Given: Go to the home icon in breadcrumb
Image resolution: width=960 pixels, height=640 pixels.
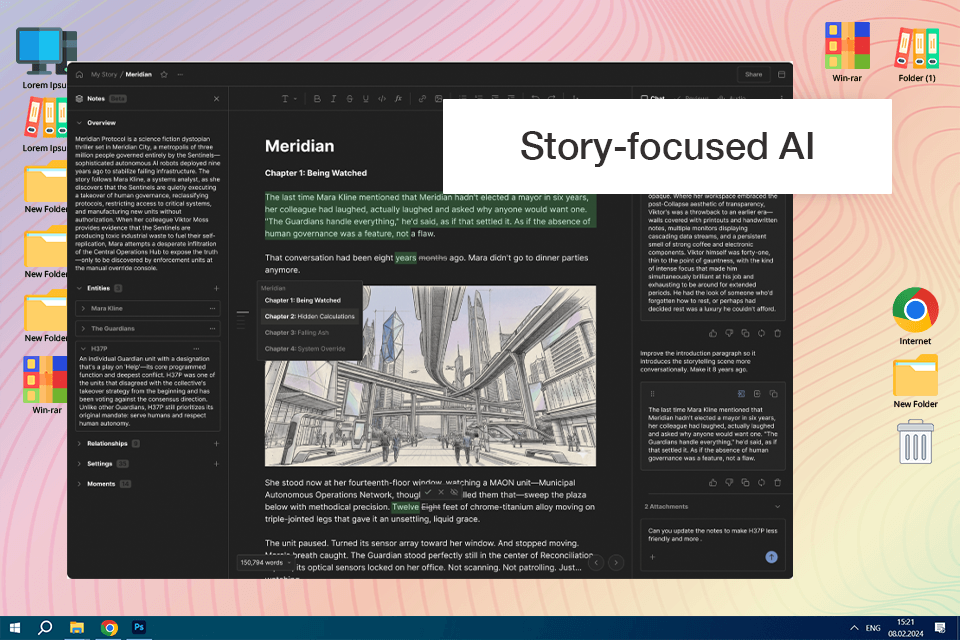Looking at the screenshot, I should [80, 75].
